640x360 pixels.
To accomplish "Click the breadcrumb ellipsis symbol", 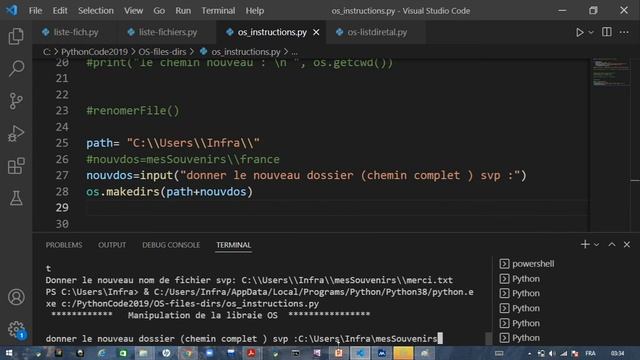I will coord(294,52).
